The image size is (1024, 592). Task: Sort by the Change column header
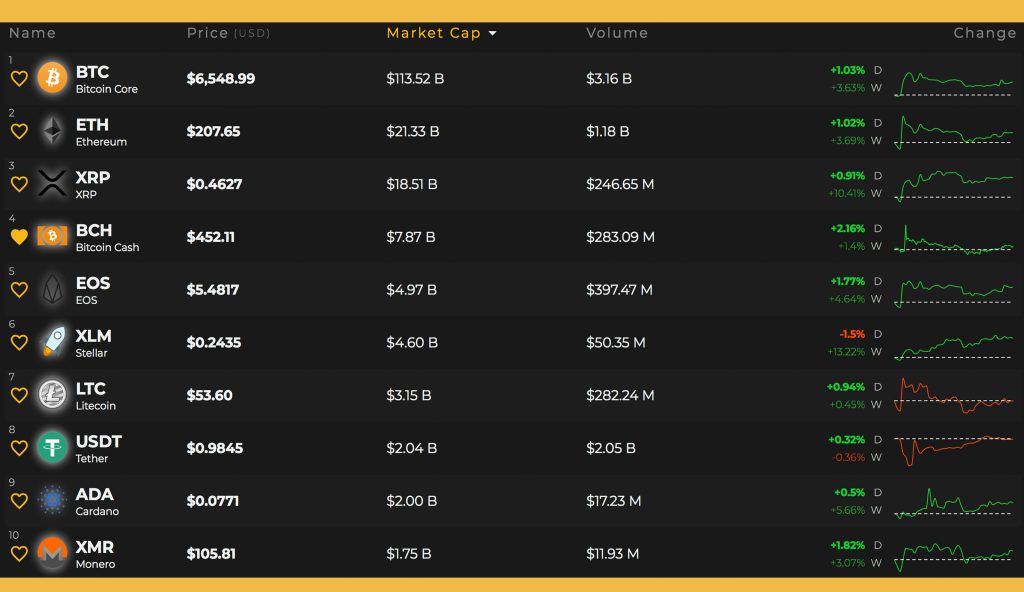[x=984, y=33]
